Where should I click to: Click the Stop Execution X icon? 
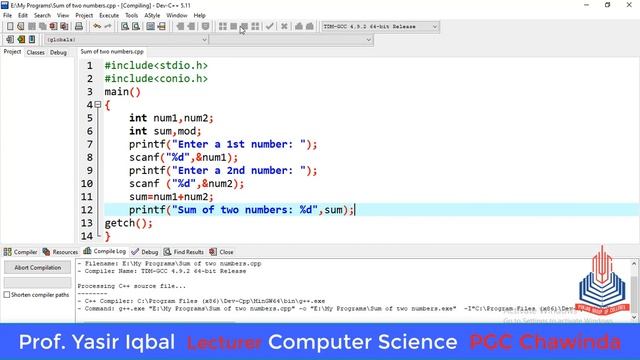[284, 26]
